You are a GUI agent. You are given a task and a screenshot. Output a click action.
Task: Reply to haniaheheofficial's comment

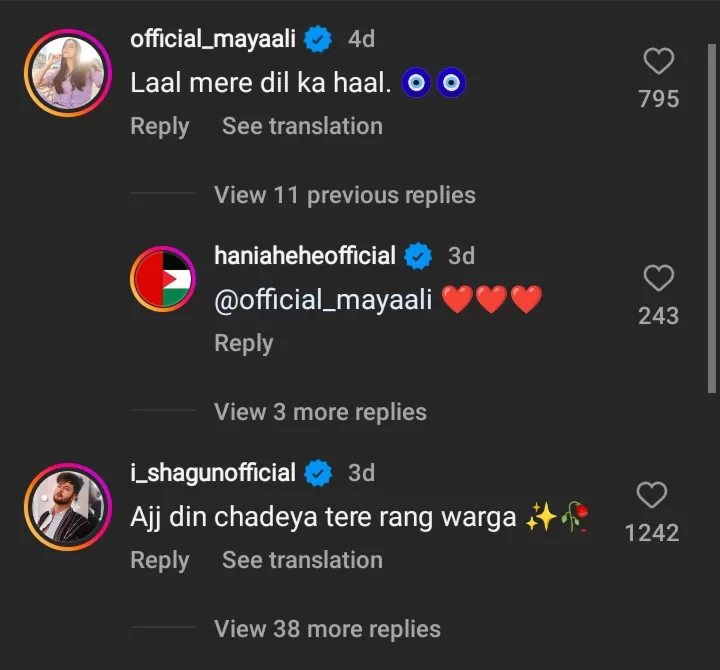pyautogui.click(x=243, y=344)
